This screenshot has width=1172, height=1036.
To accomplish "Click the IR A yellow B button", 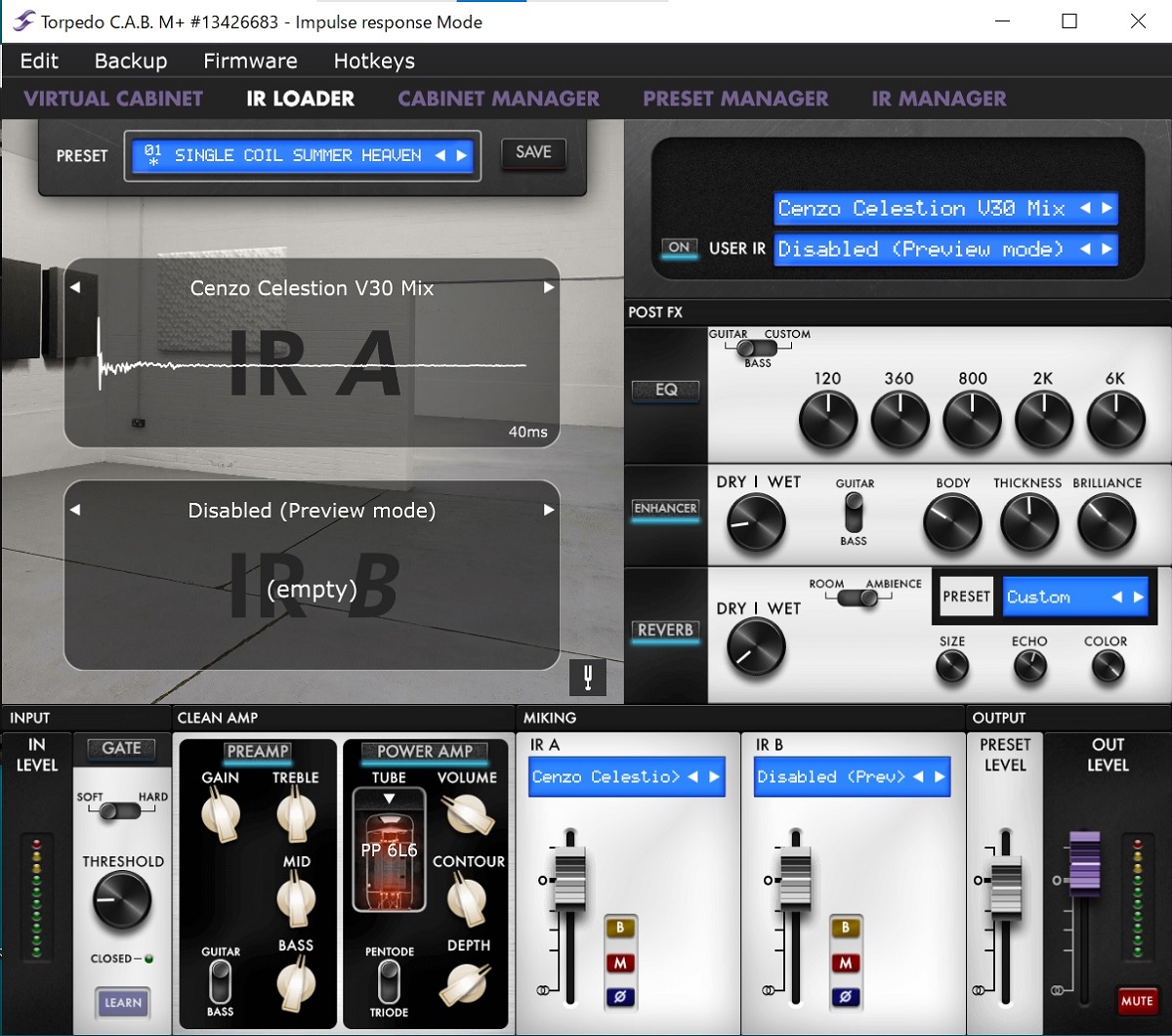I will 620,928.
